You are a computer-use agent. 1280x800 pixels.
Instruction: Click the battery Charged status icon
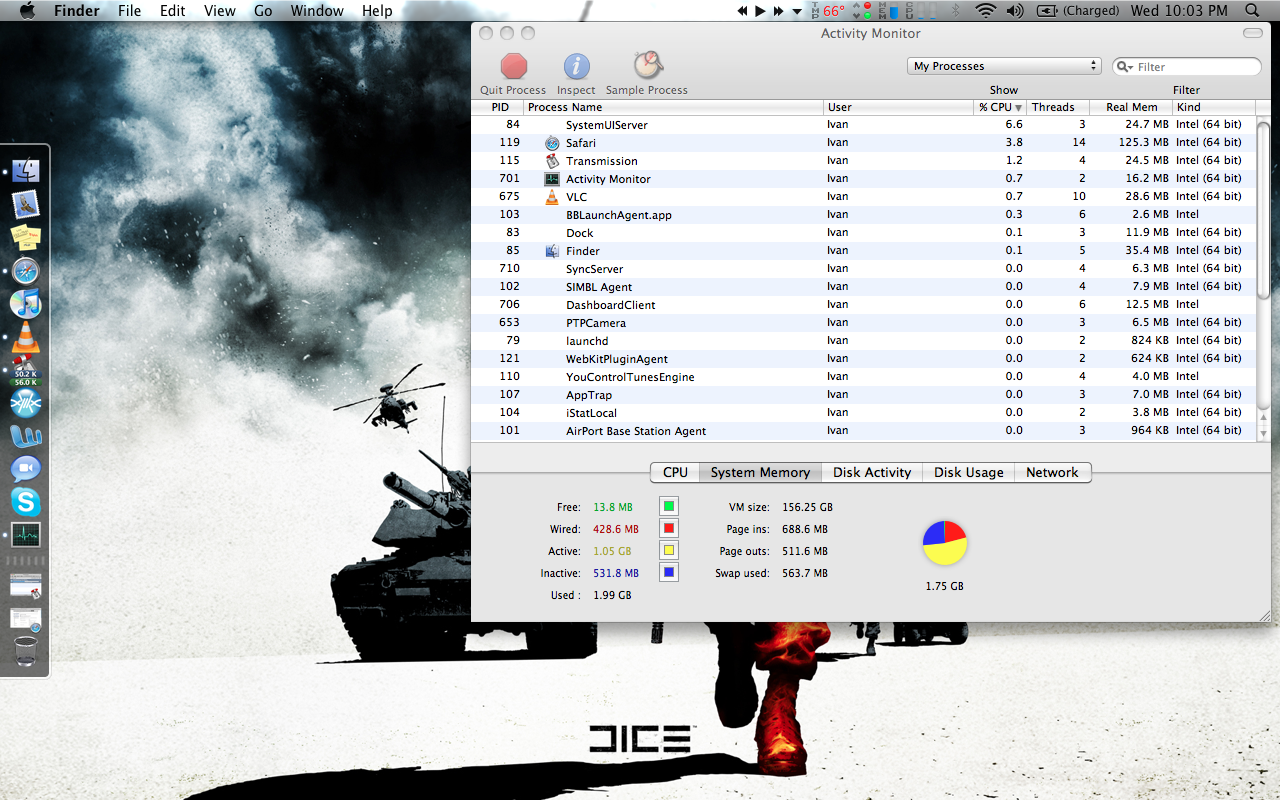pos(1078,11)
